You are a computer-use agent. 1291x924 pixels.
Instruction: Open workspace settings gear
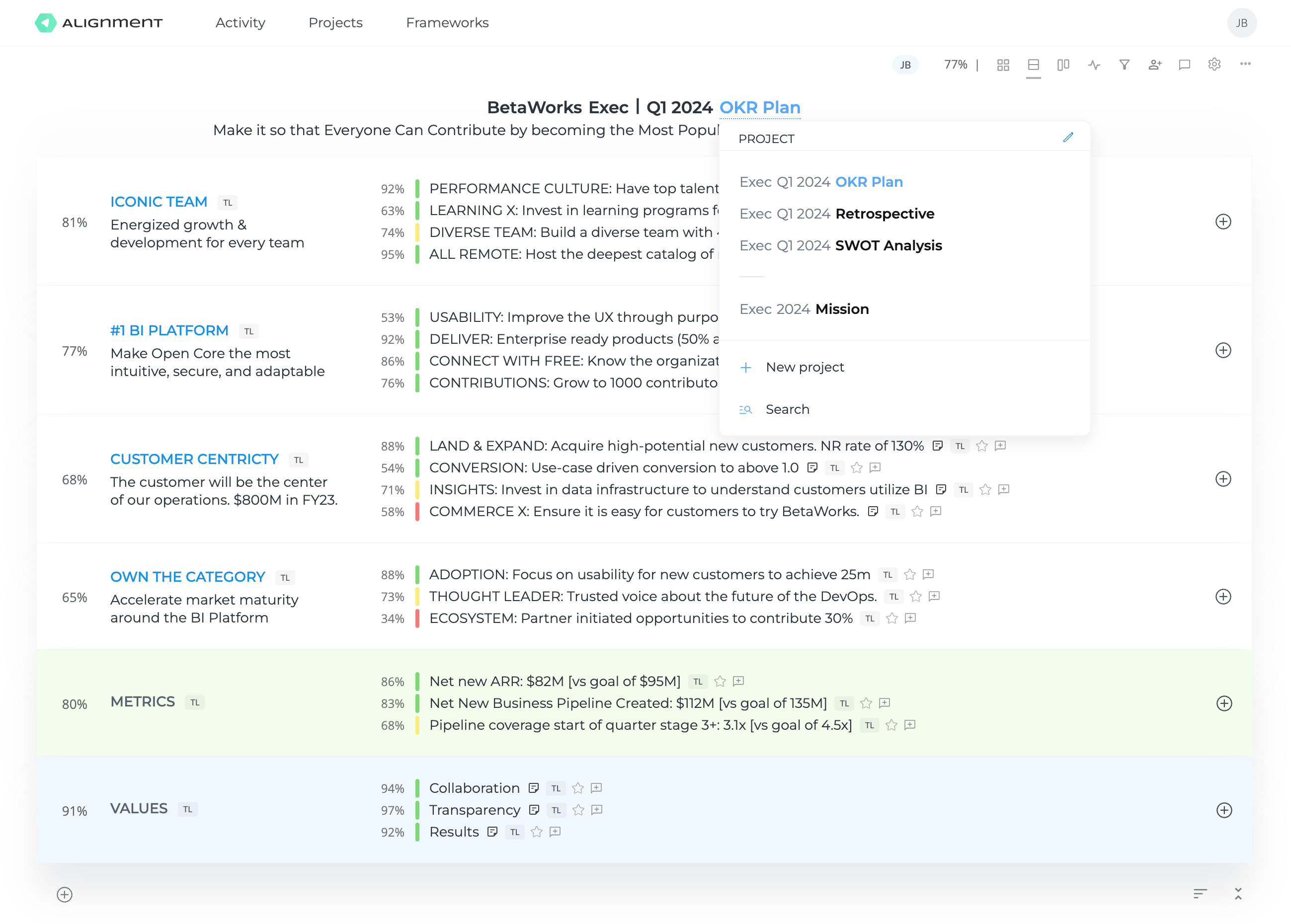point(1215,64)
